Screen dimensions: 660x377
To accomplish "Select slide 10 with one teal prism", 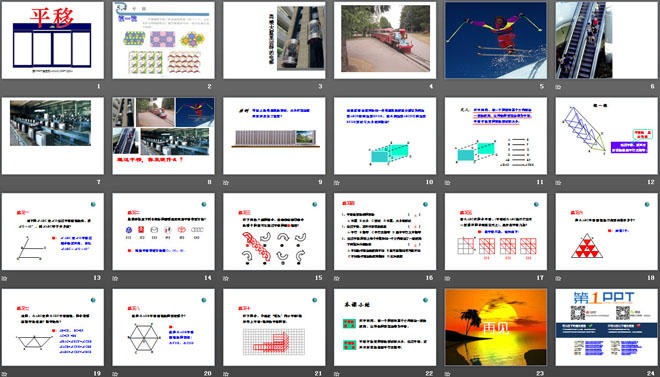I will click(x=385, y=136).
